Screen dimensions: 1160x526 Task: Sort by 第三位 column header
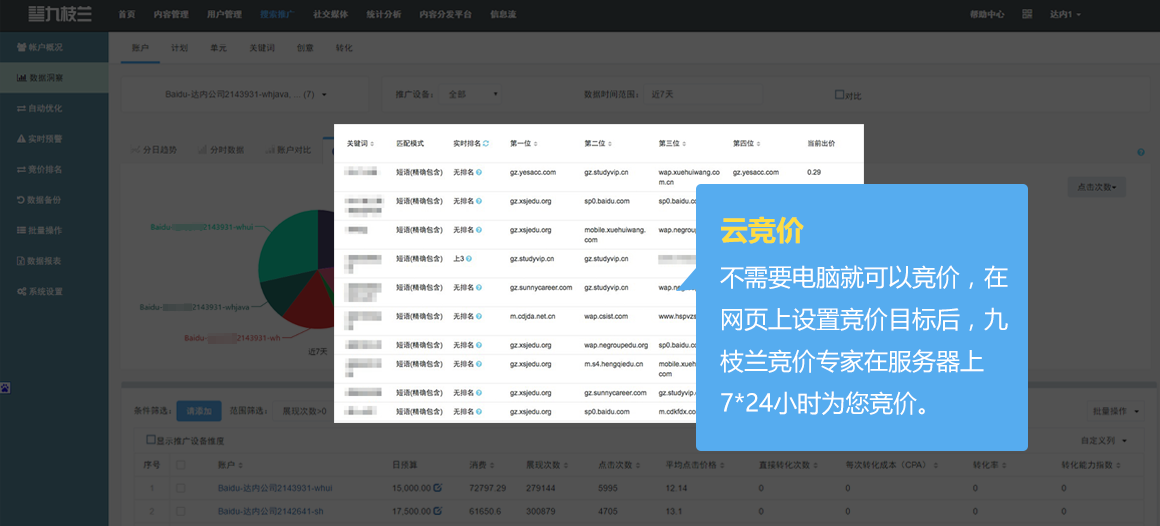tap(672, 144)
